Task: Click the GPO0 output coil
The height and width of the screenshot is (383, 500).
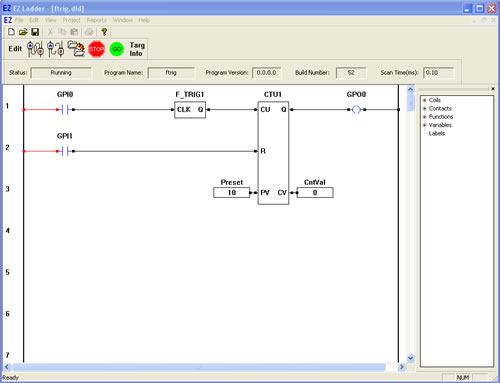Action: [x=356, y=109]
